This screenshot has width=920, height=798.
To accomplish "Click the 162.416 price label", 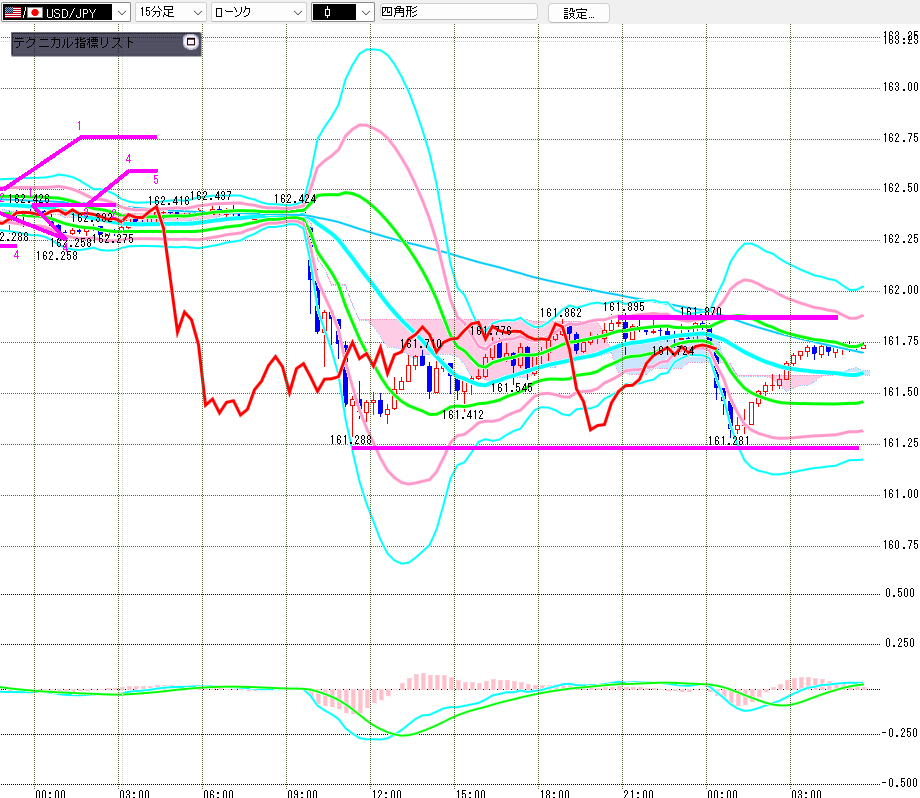I will point(169,201).
